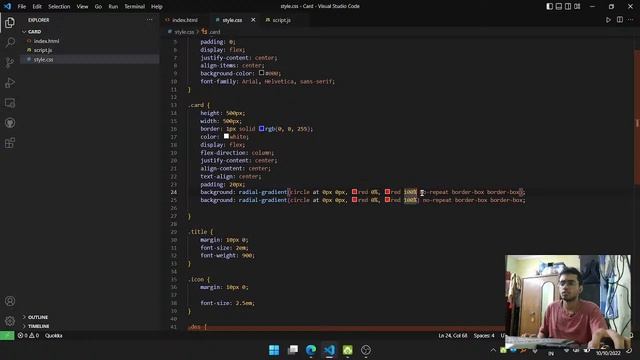The height and width of the screenshot is (360, 640).
Task: Click the date and clock in system tray
Action: (608, 353)
